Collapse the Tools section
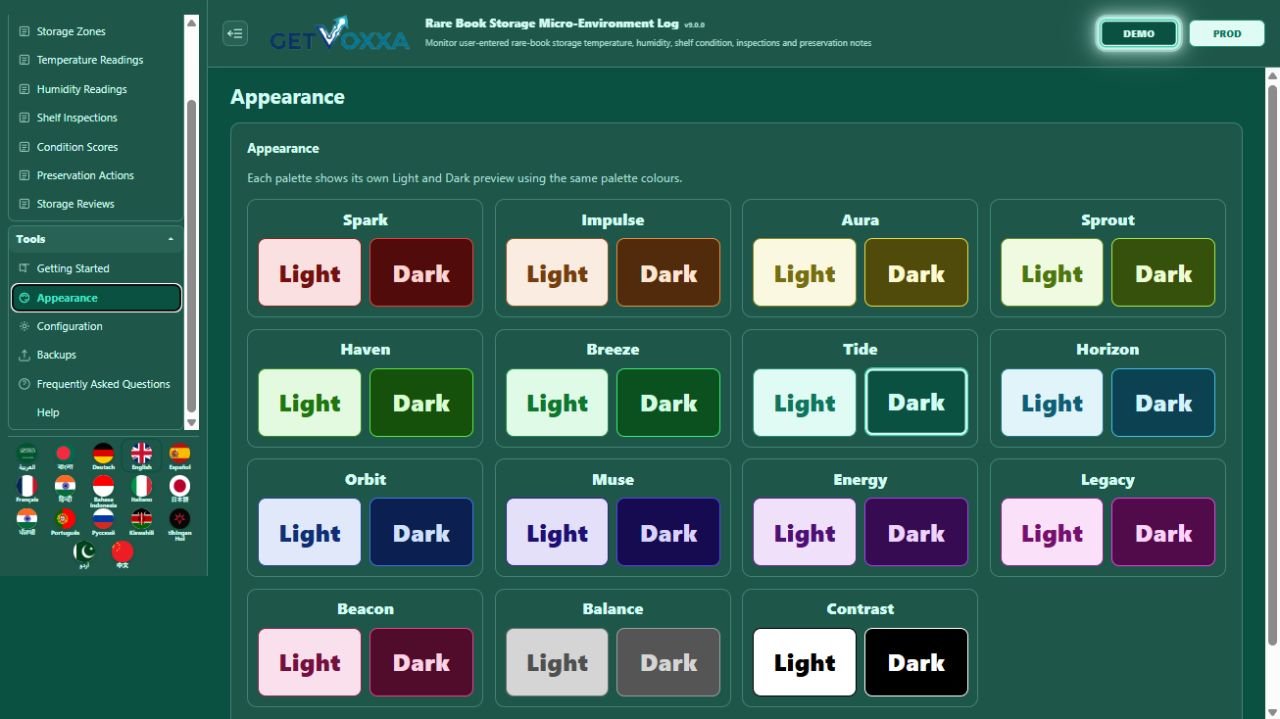The width and height of the screenshot is (1280, 719). (96, 239)
